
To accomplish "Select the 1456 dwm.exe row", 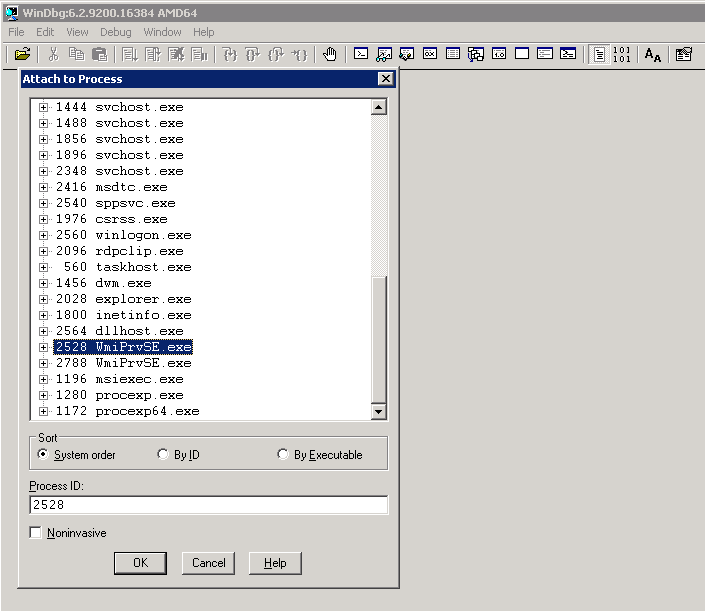I will [104, 283].
